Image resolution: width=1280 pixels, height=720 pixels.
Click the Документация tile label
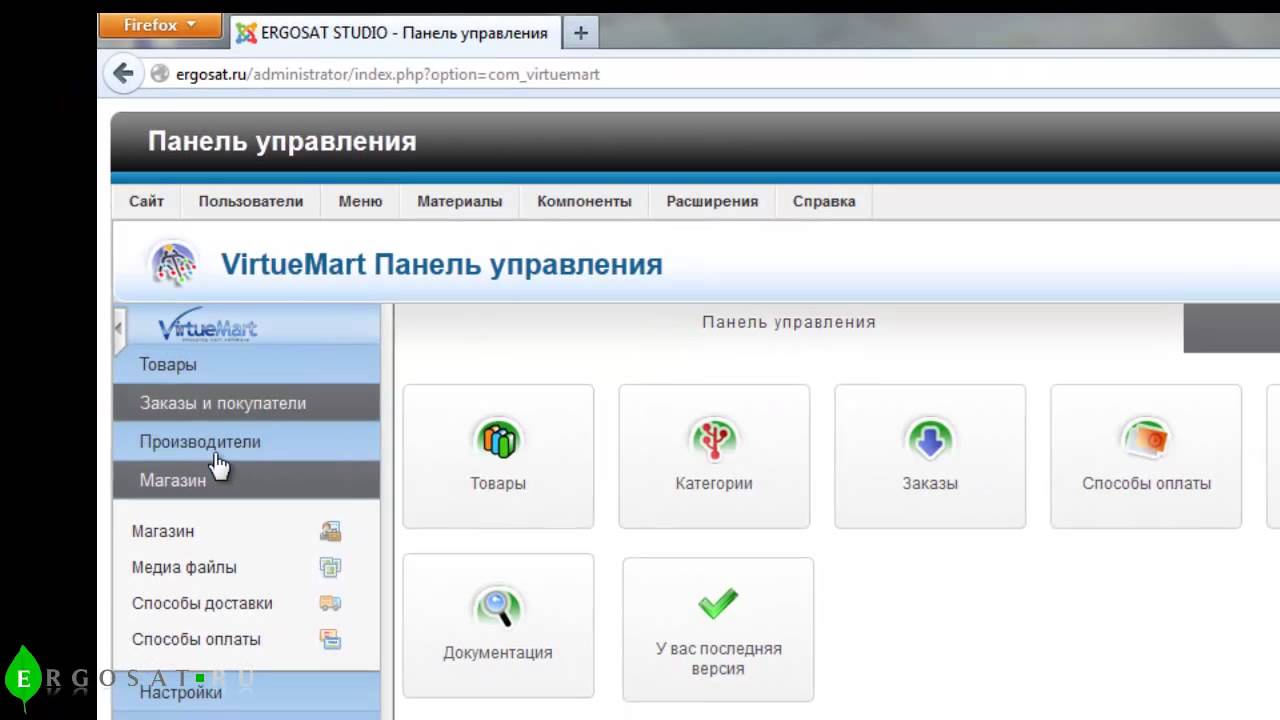pyautogui.click(x=498, y=652)
